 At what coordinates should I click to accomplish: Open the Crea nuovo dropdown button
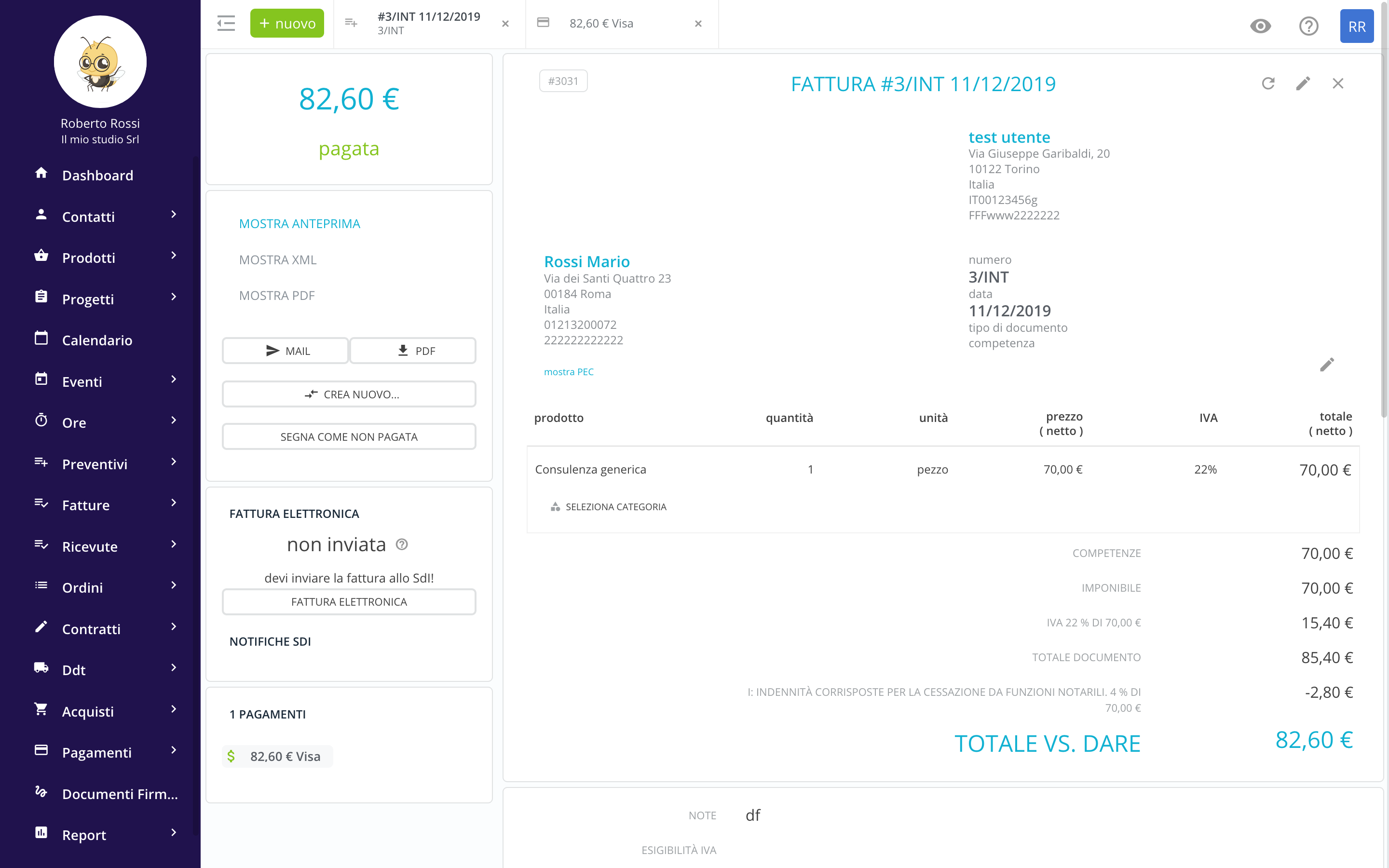pos(348,394)
